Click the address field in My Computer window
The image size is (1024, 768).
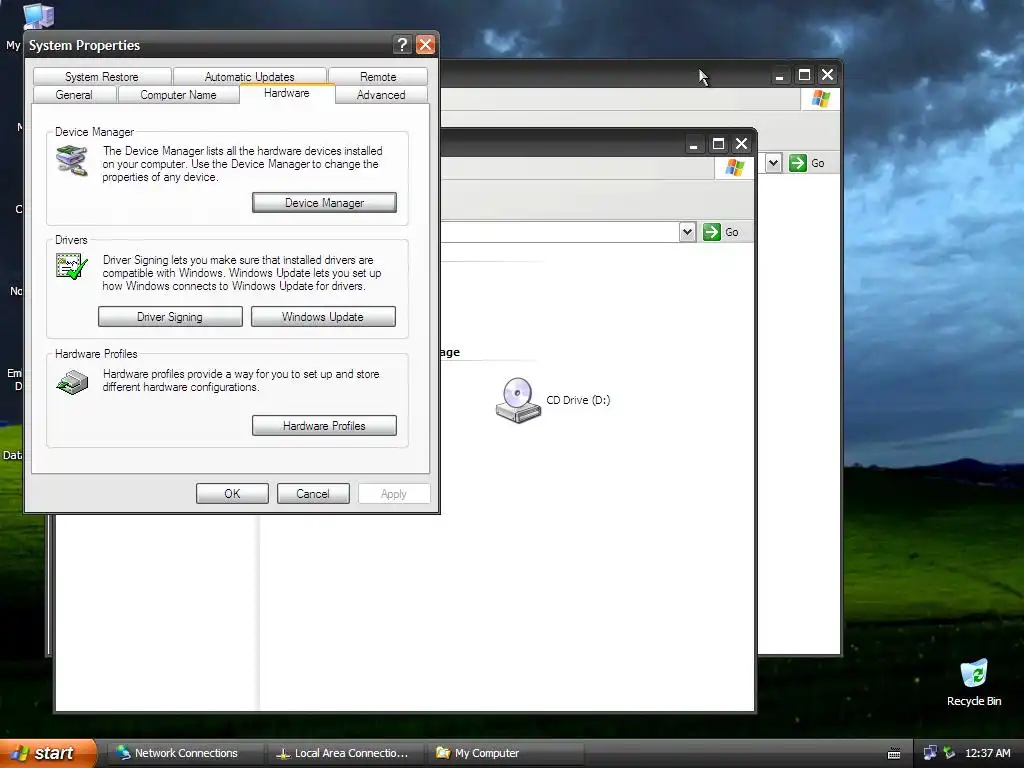[x=560, y=232]
